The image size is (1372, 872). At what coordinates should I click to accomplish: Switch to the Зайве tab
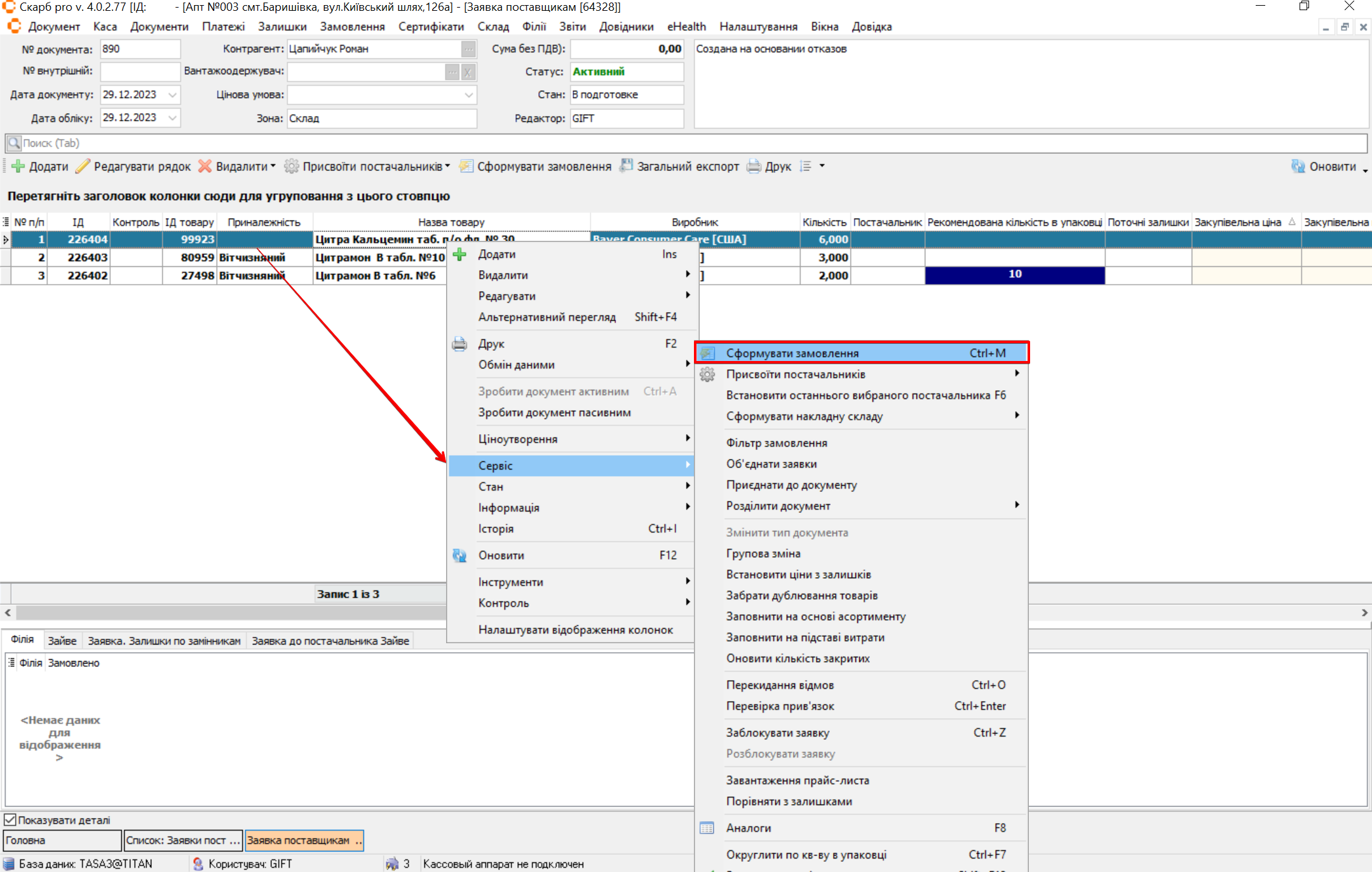point(62,641)
